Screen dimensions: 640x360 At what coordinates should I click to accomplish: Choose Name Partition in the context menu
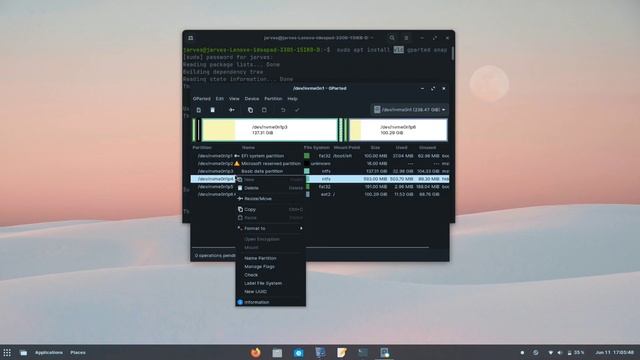tap(271, 258)
